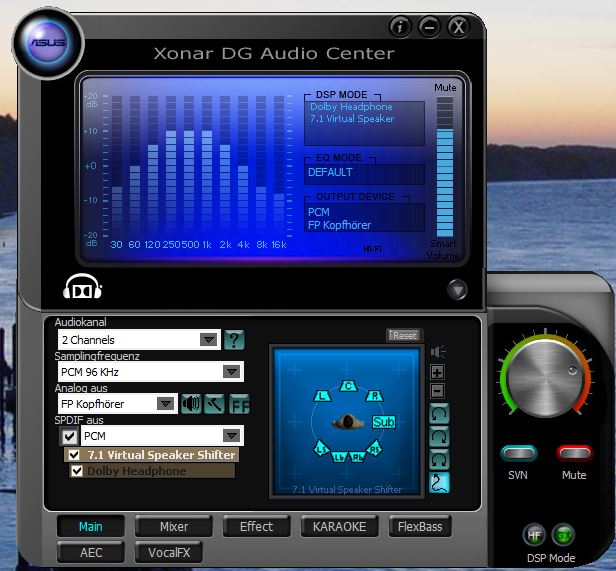Click the OUTPUT DEVICE info box
This screenshot has width=616, height=571.
[365, 218]
